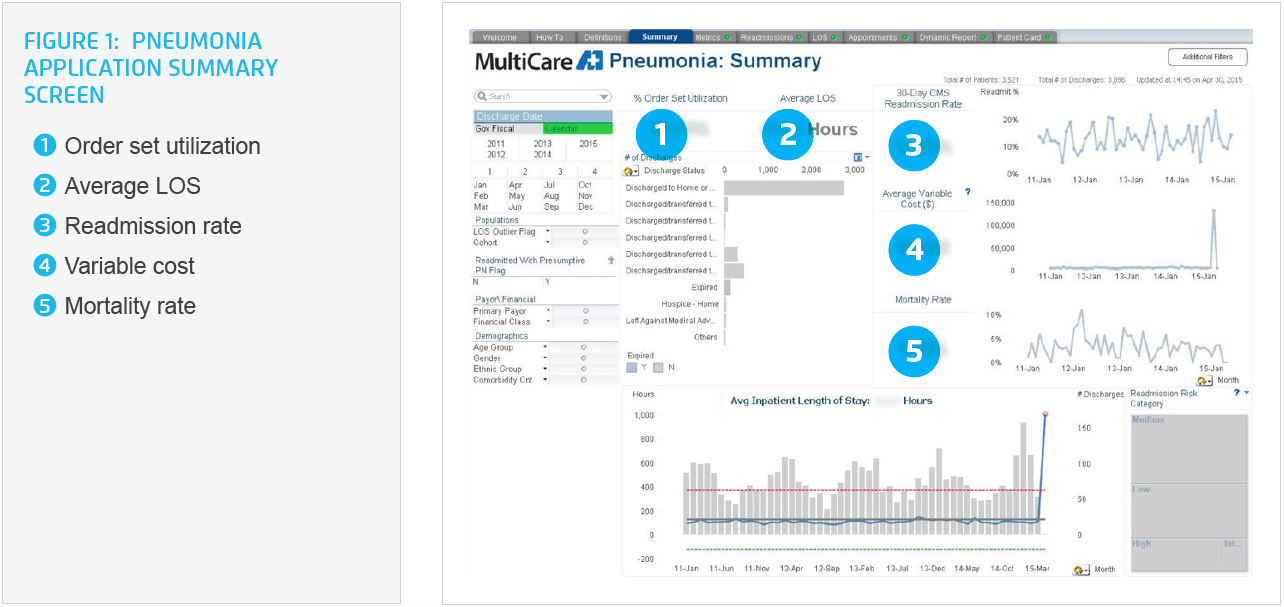Switch to the Readmissions tab
This screenshot has height=607, width=1284.
tap(768, 36)
